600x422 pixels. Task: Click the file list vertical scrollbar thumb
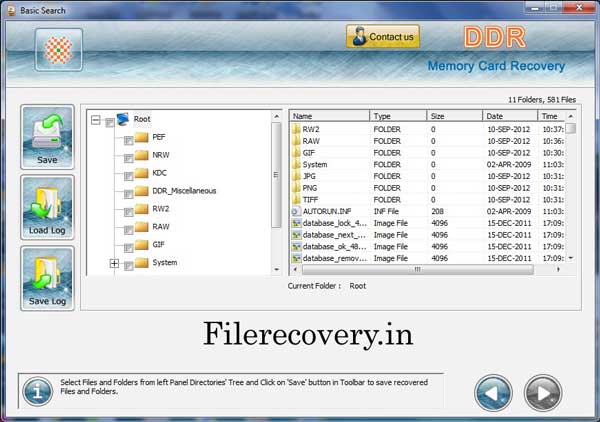[571, 128]
